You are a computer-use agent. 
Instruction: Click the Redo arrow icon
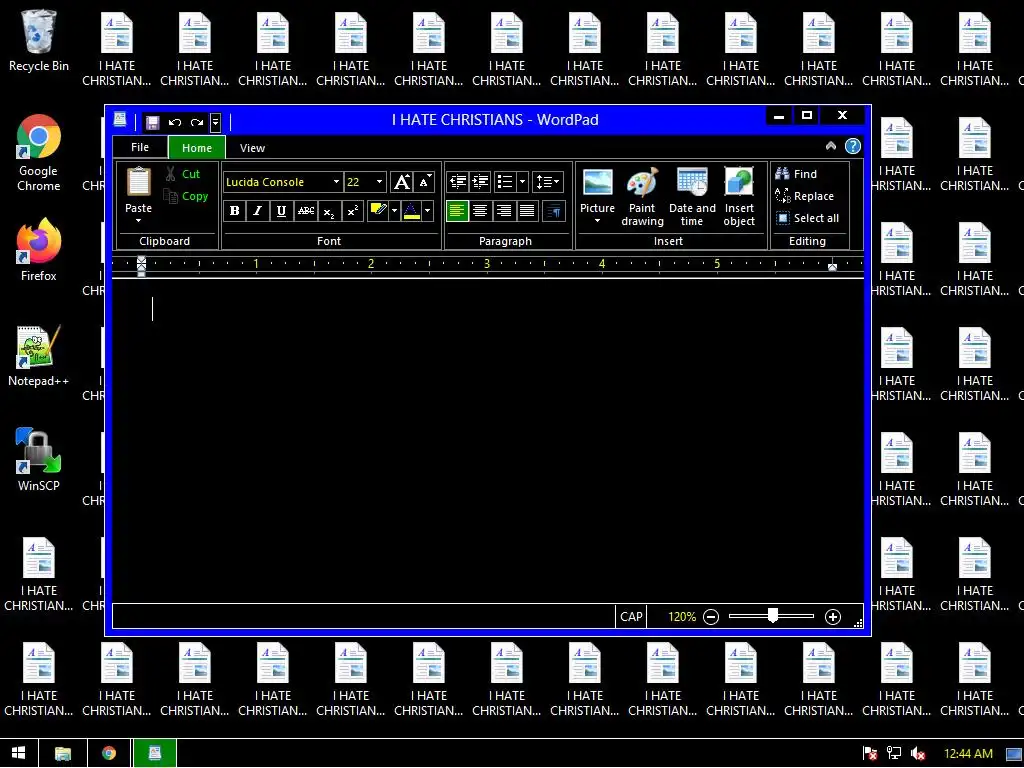[197, 122]
